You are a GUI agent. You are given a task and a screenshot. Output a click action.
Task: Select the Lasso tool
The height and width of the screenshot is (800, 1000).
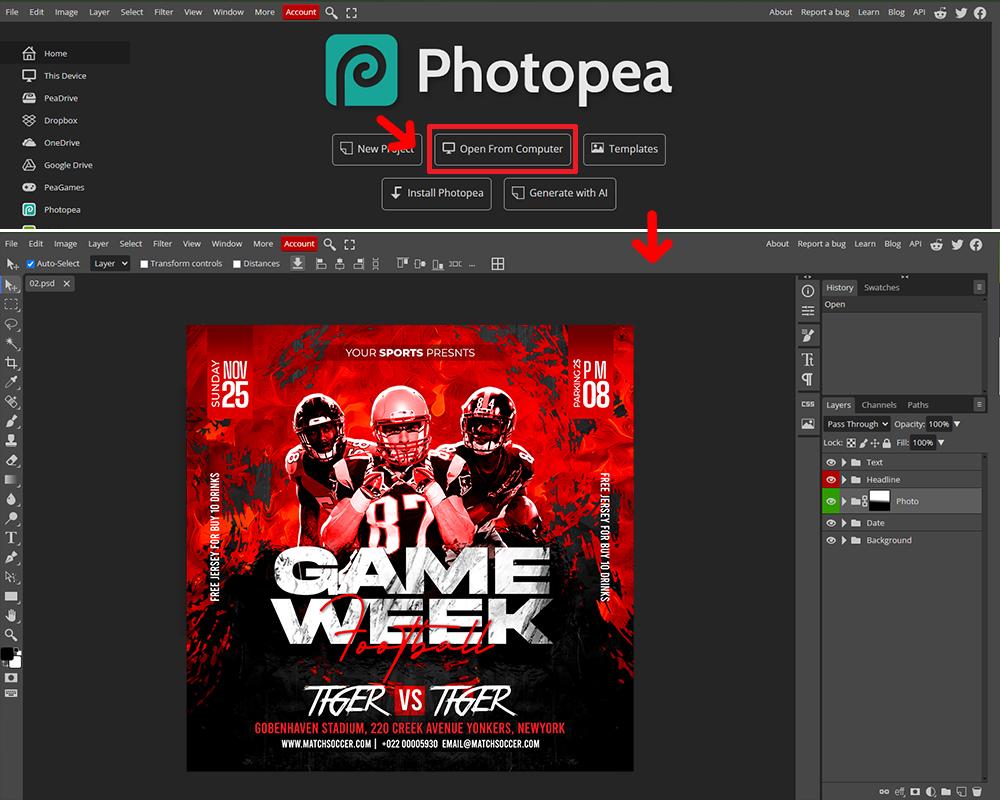pos(11,324)
